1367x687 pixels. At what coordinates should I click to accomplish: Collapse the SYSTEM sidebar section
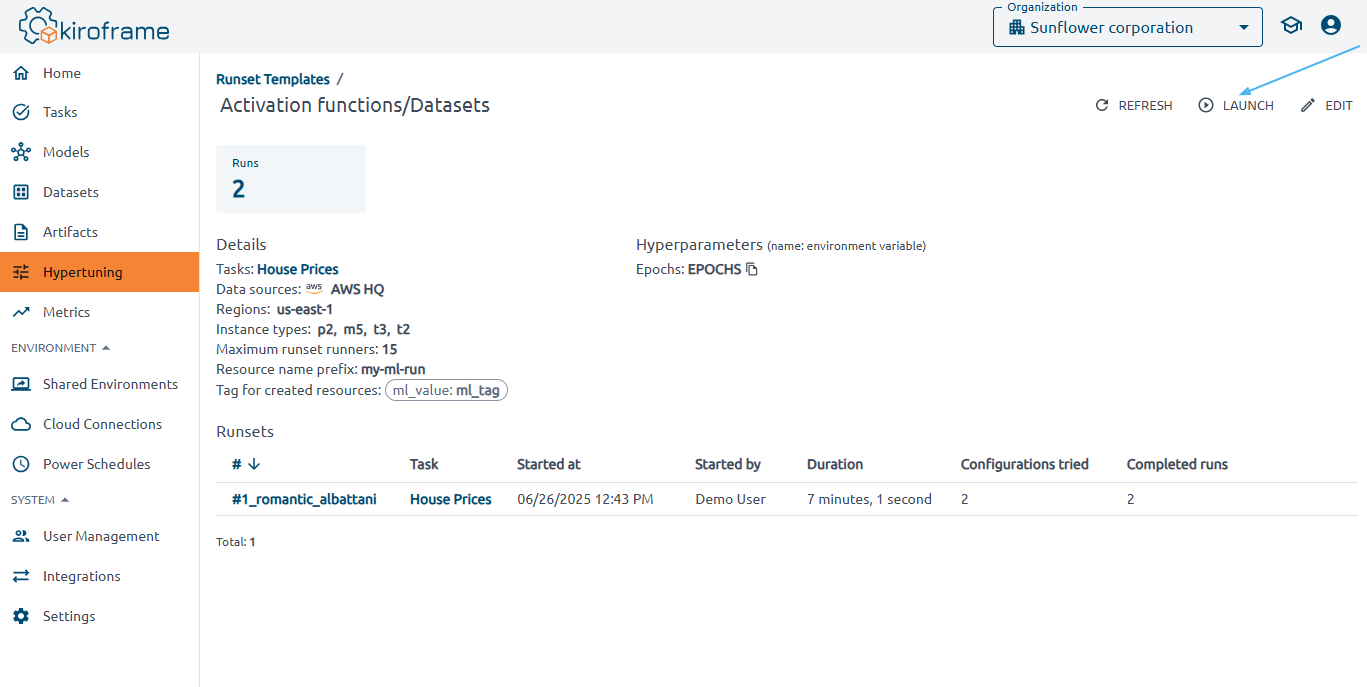pyautogui.click(x=65, y=500)
